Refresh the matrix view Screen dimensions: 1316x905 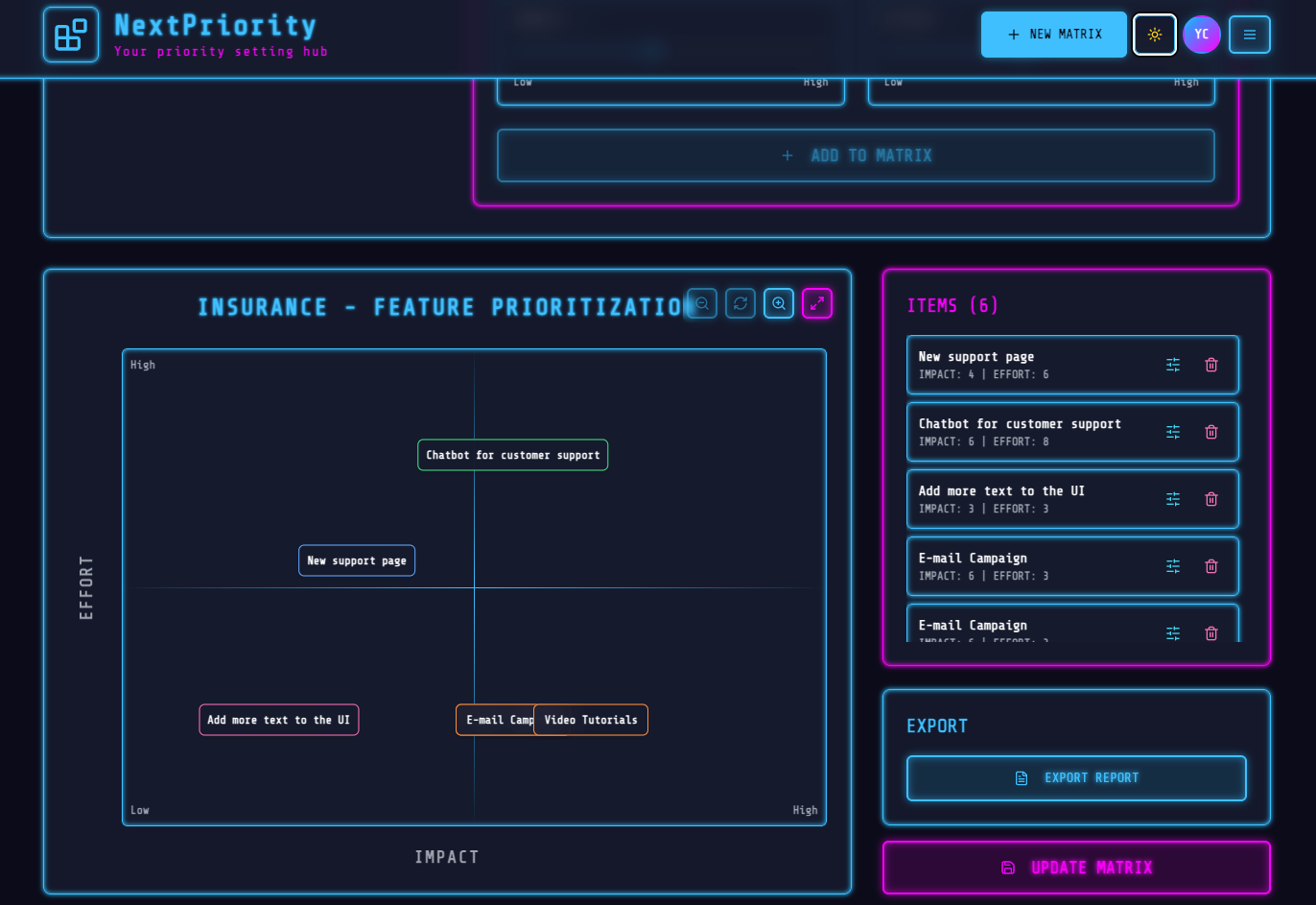740,303
